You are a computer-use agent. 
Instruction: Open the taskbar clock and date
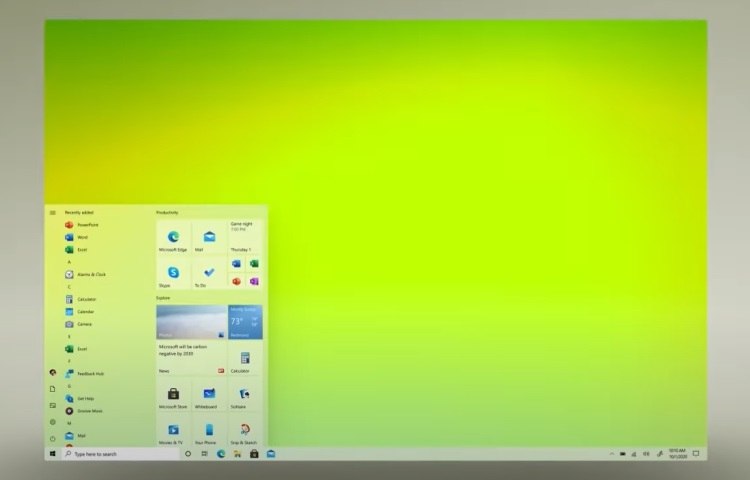677,454
